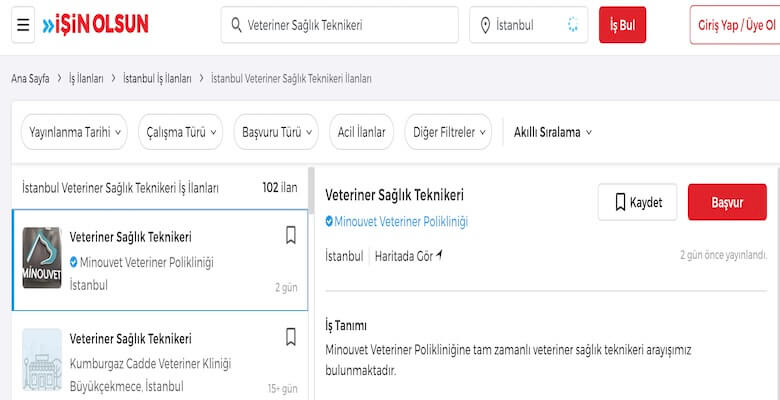Click detail panel job title heading
Screen dimensions: 780x400
[x=394, y=195]
